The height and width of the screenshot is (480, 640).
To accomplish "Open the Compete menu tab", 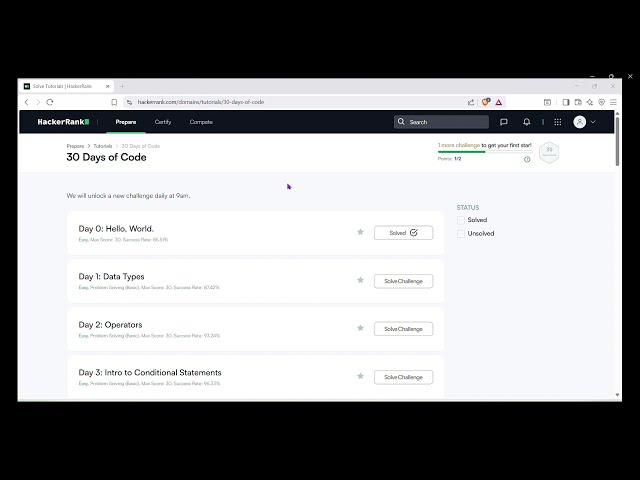I will (201, 122).
